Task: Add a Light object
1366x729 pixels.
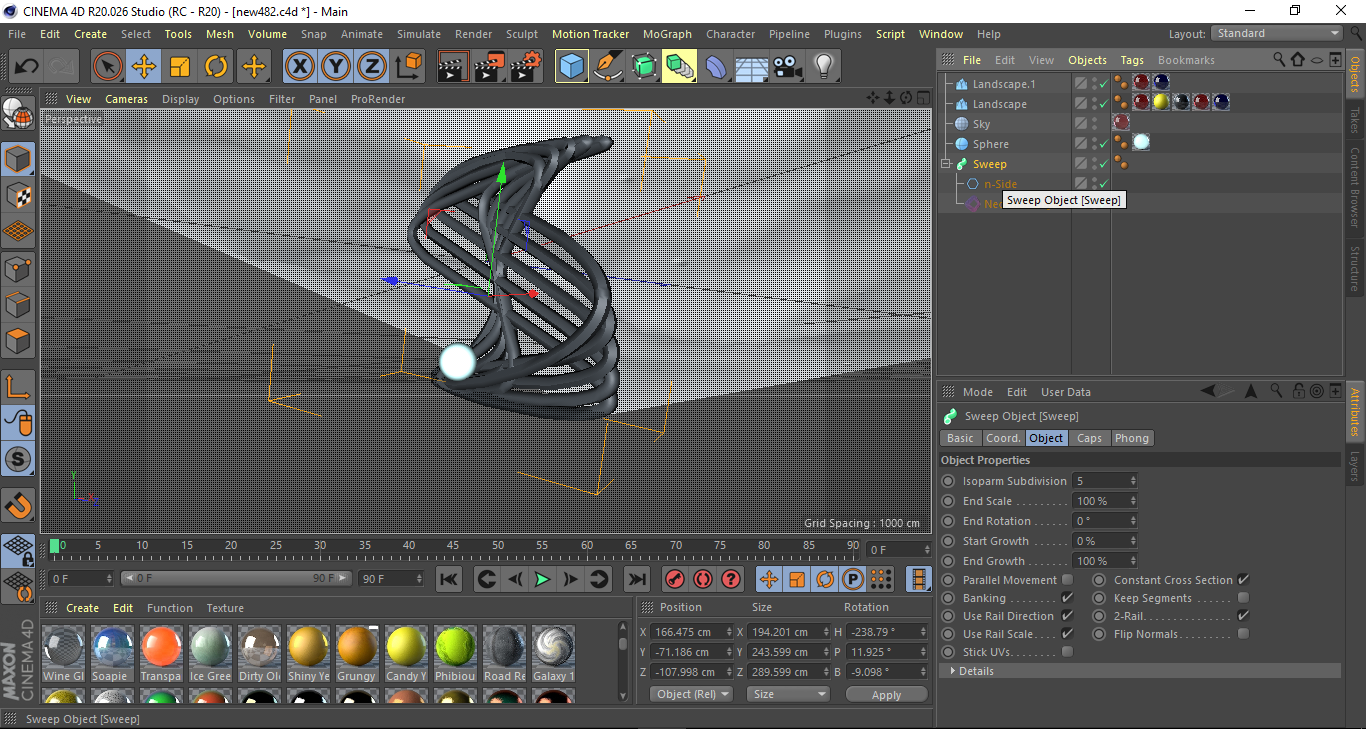Action: pos(824,67)
